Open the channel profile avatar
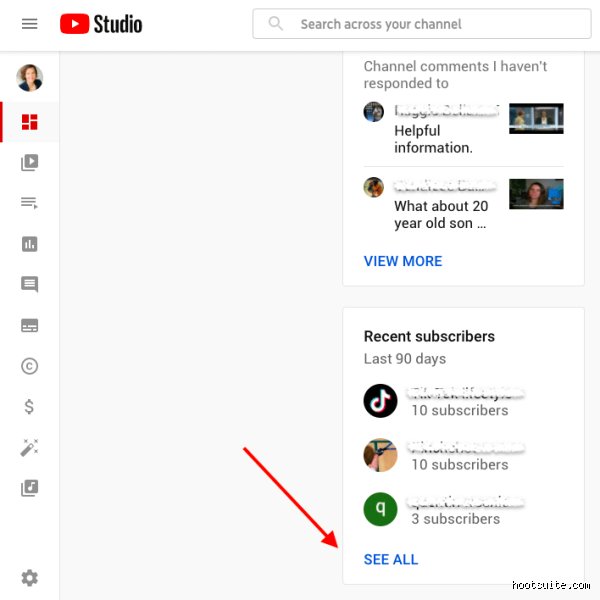Viewport: 600px width, 600px height. tap(29, 78)
